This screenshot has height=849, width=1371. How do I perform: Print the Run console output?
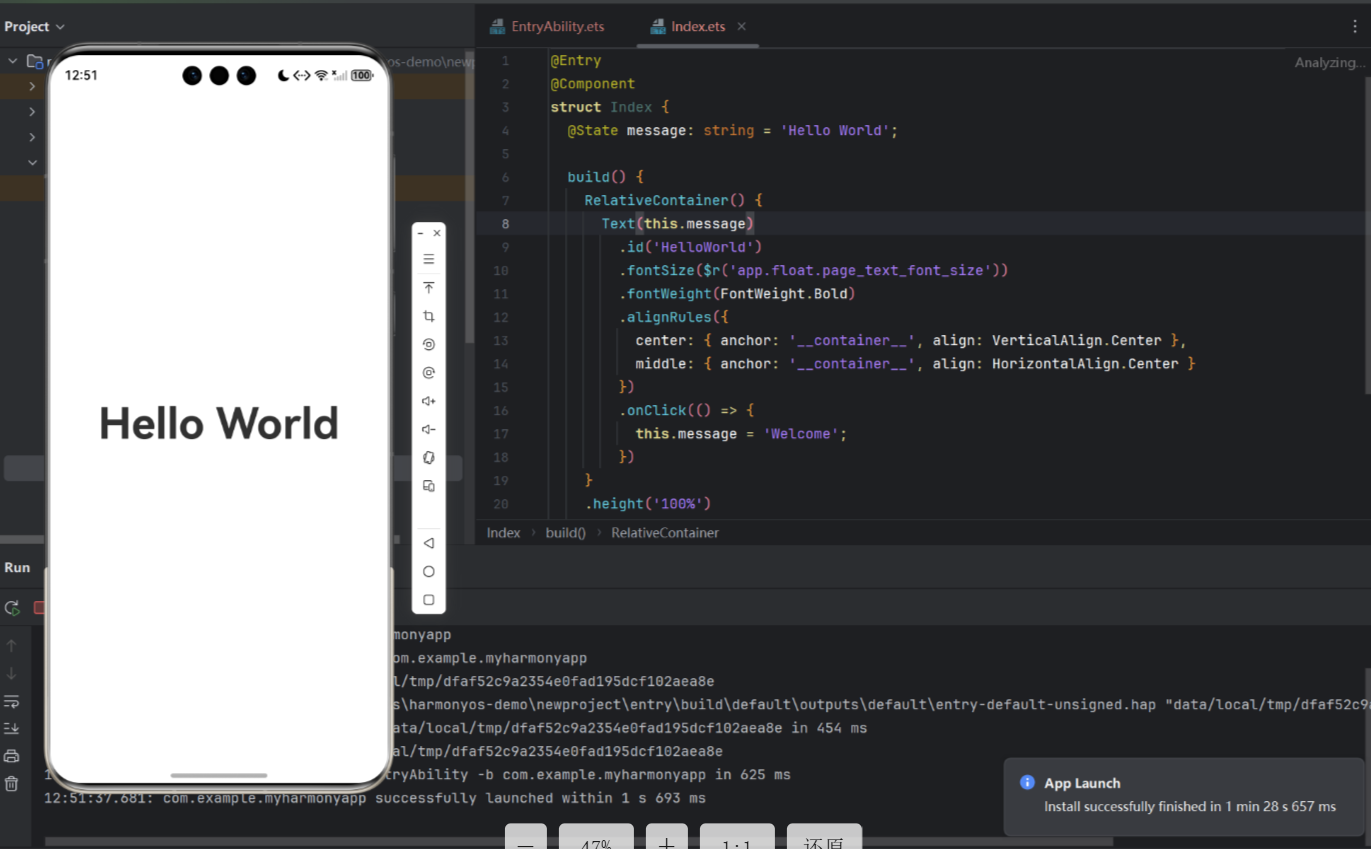tap(11, 756)
